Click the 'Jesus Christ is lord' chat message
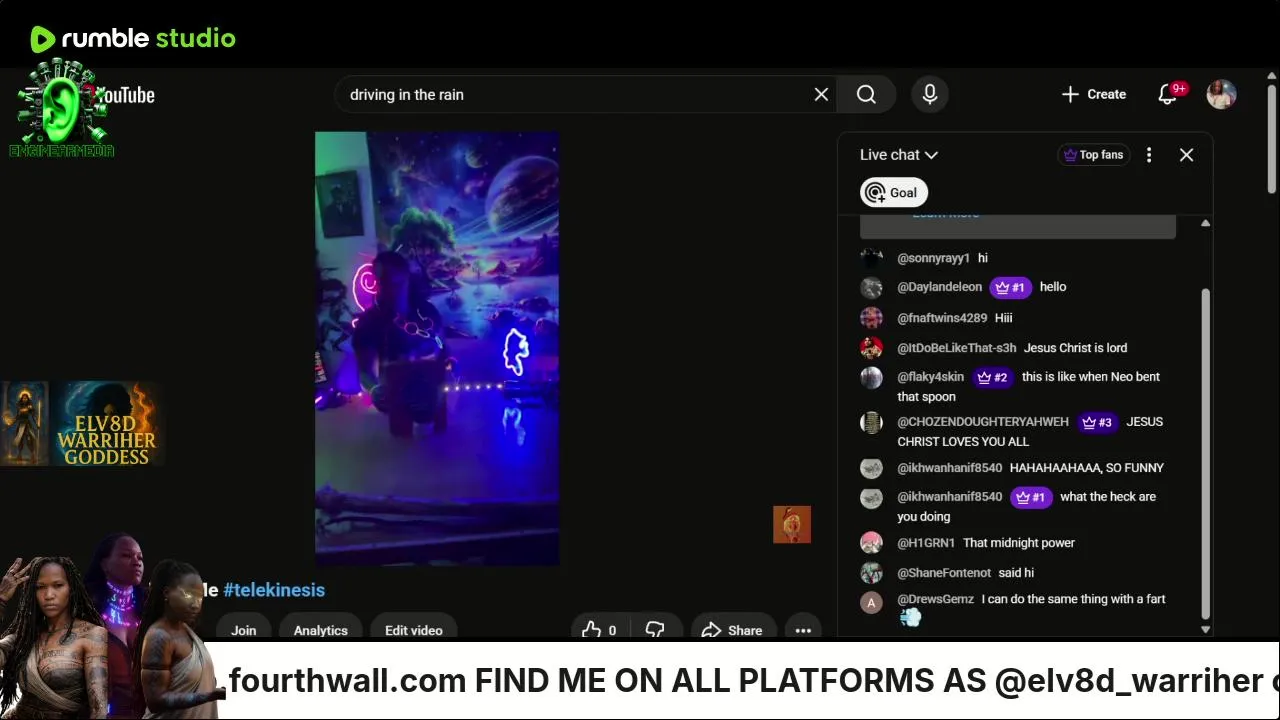 (1075, 348)
